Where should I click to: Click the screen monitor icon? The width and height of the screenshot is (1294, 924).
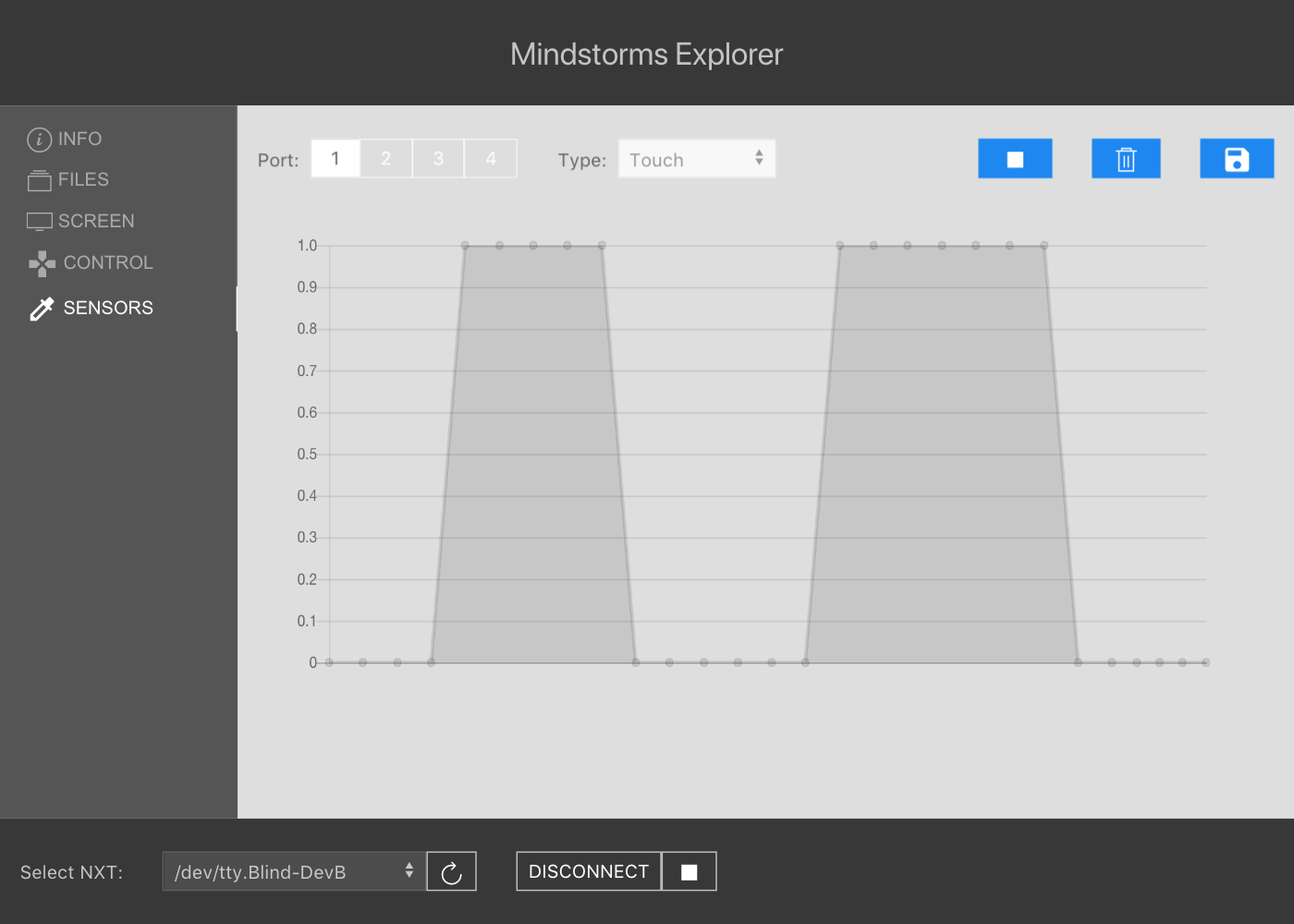coord(39,222)
